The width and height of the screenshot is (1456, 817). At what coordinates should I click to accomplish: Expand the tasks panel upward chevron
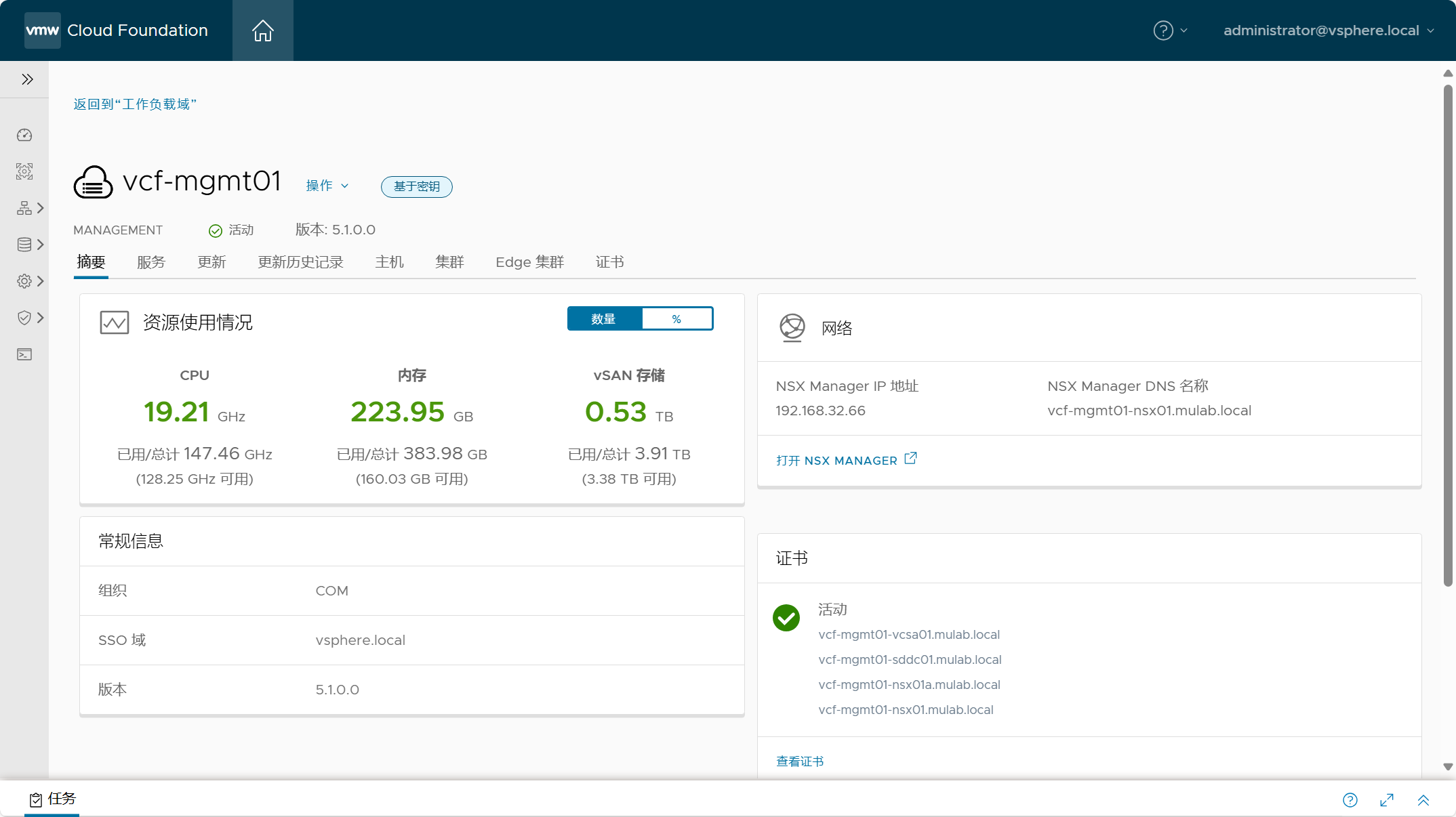[x=1423, y=800]
